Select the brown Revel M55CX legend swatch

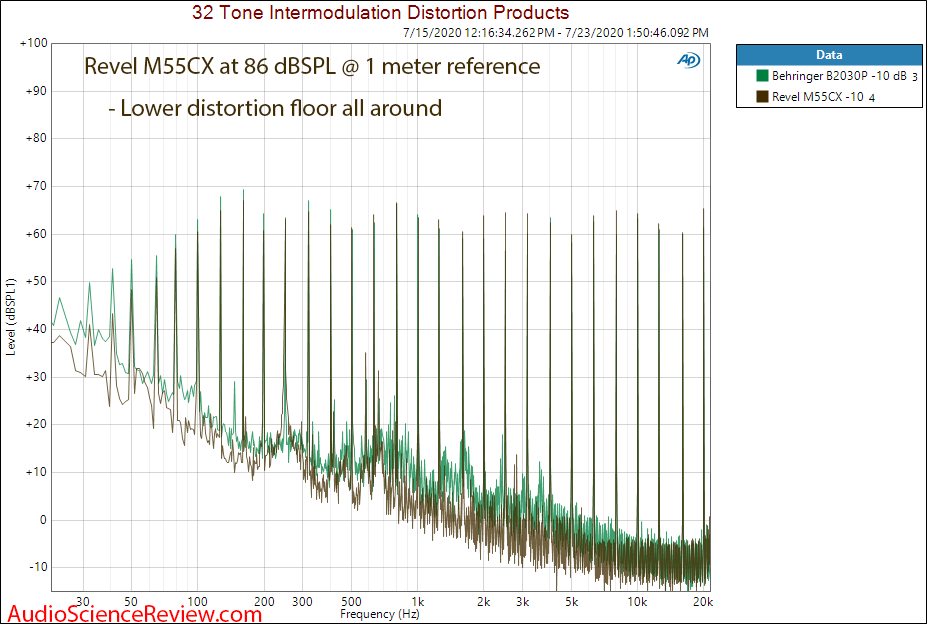(x=762, y=96)
